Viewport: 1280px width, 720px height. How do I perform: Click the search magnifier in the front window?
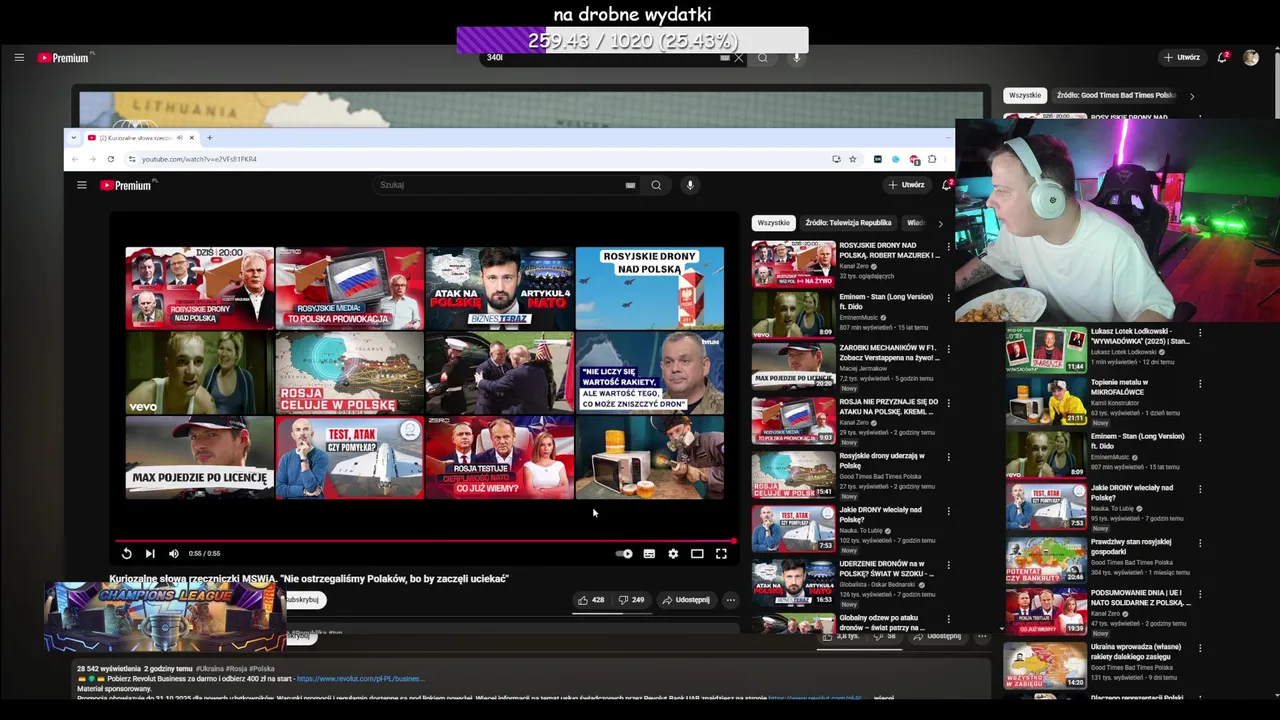coord(656,185)
